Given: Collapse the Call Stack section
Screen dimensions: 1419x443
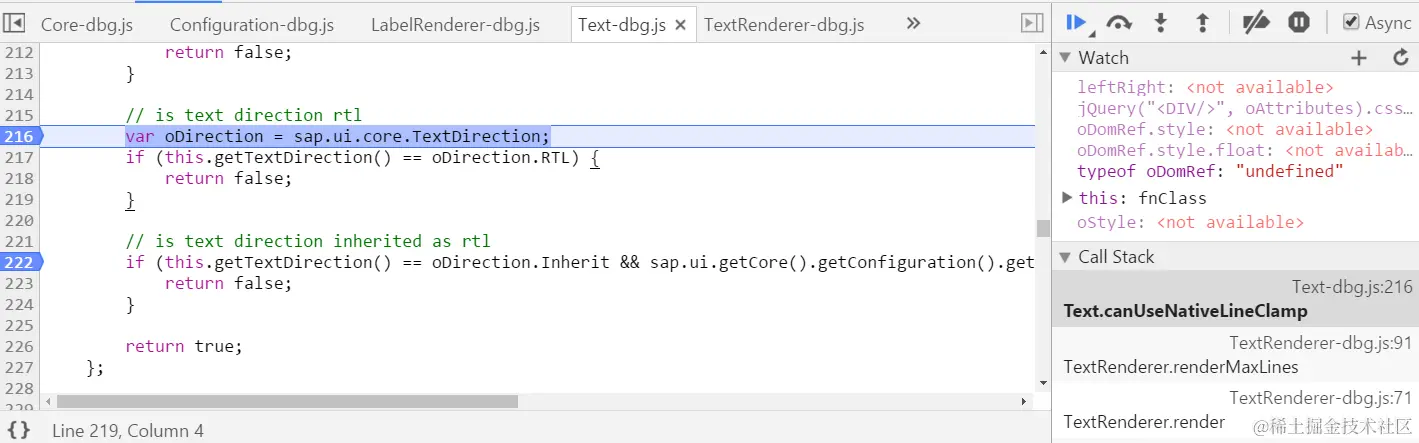Looking at the screenshot, I should click(x=1065, y=257).
